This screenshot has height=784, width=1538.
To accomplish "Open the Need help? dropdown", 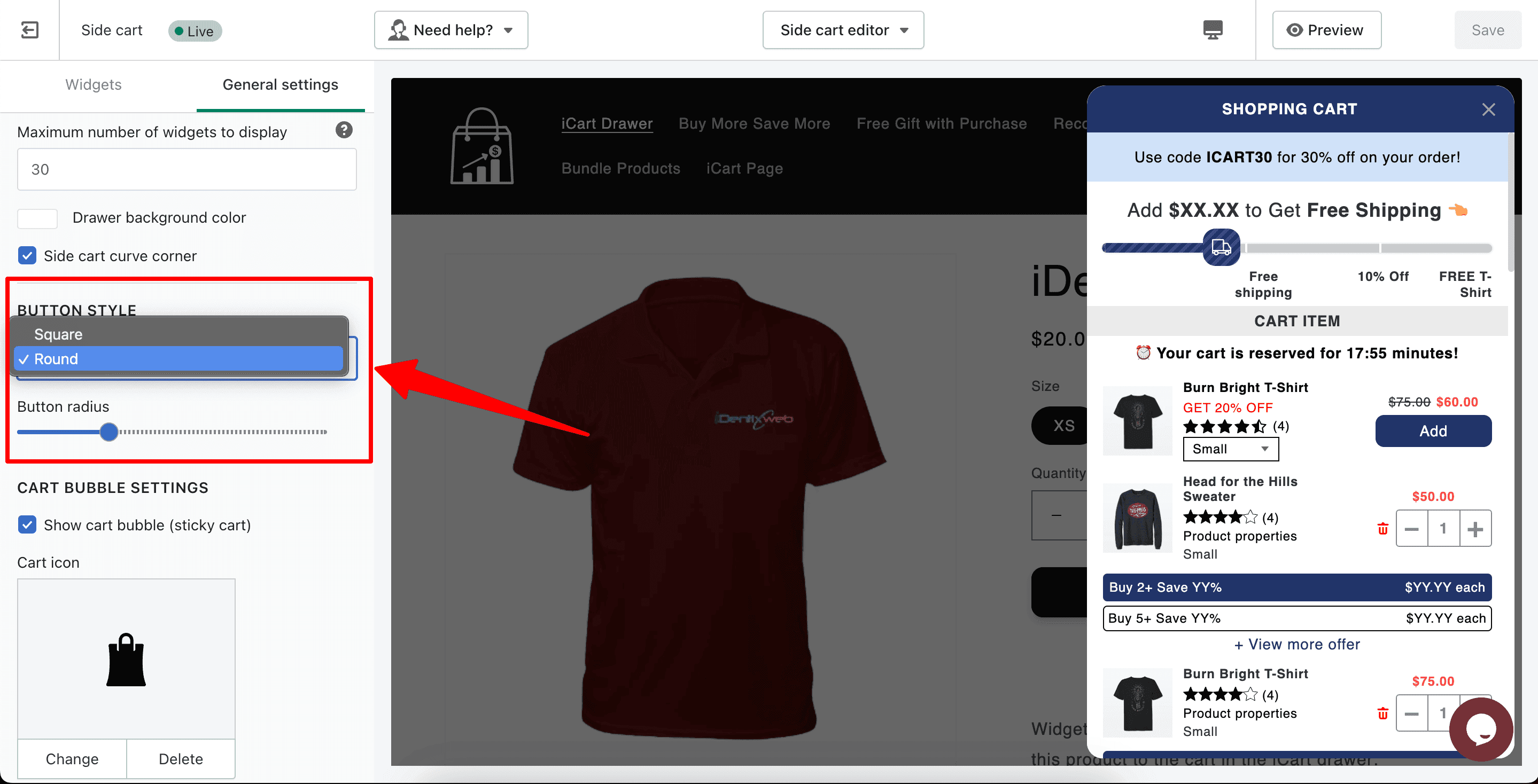I will click(451, 30).
